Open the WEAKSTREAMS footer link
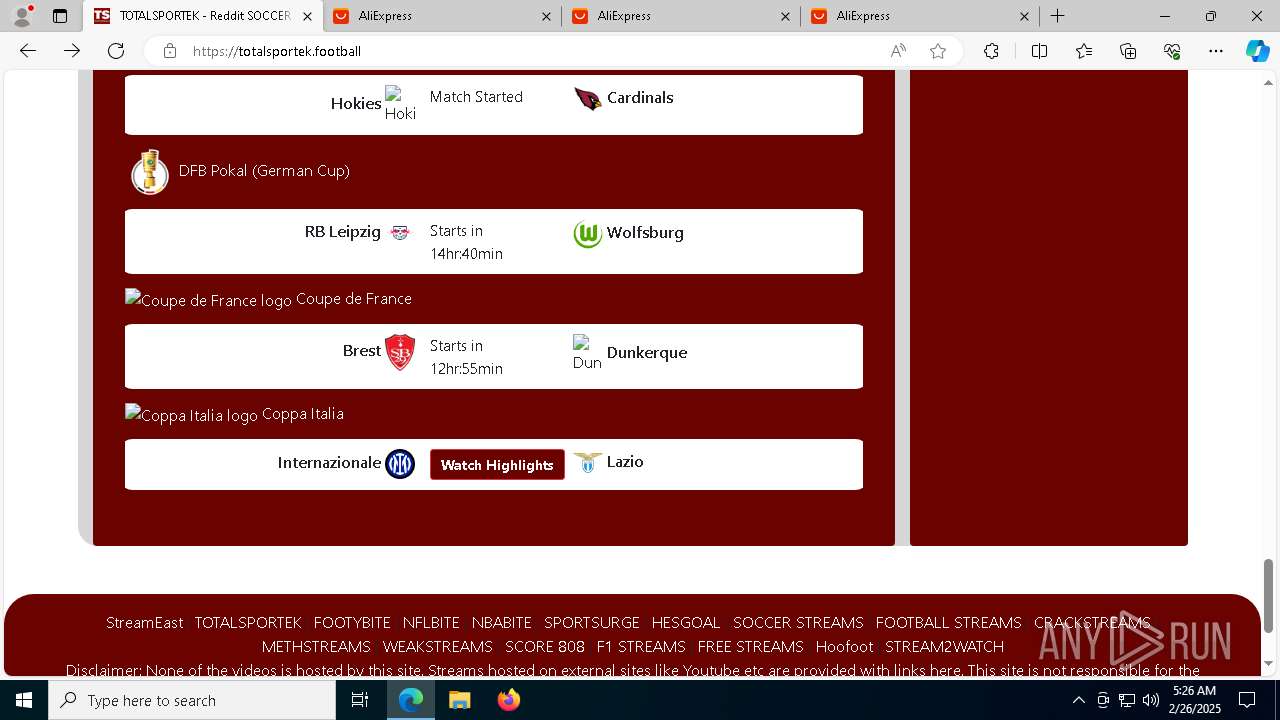1280x720 pixels. click(x=438, y=646)
